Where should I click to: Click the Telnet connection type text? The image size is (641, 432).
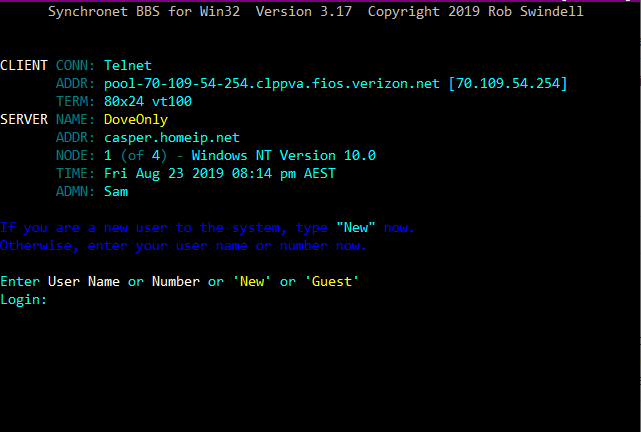(128, 65)
